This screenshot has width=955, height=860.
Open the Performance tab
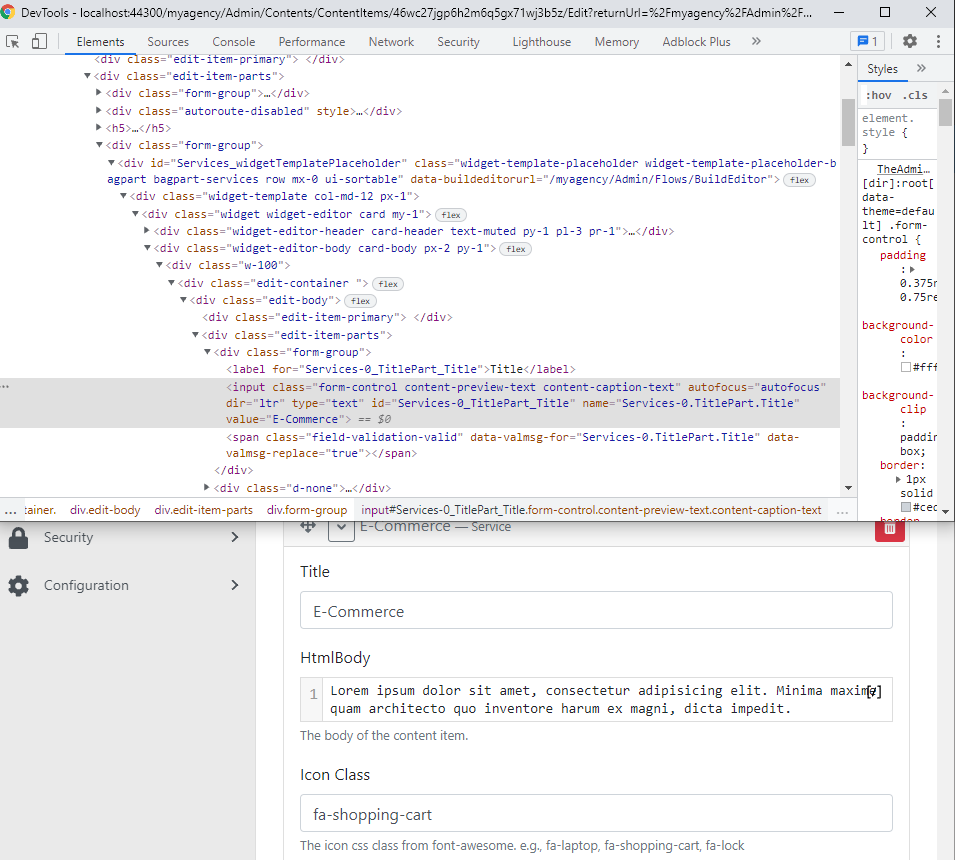[312, 41]
